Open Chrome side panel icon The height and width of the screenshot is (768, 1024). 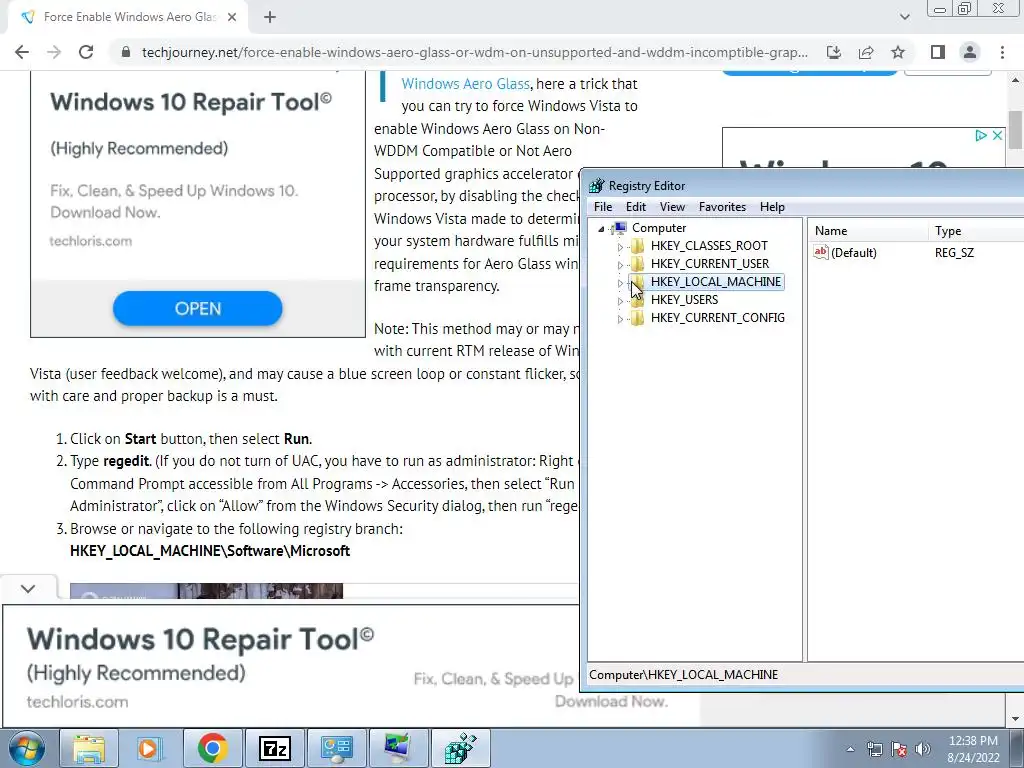click(x=938, y=52)
